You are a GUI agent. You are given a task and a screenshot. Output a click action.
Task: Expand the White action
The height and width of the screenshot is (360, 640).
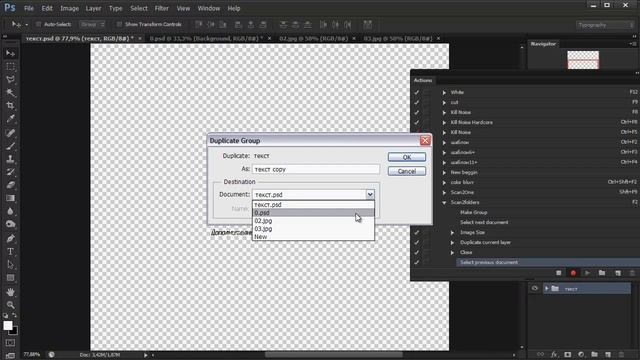(444, 93)
